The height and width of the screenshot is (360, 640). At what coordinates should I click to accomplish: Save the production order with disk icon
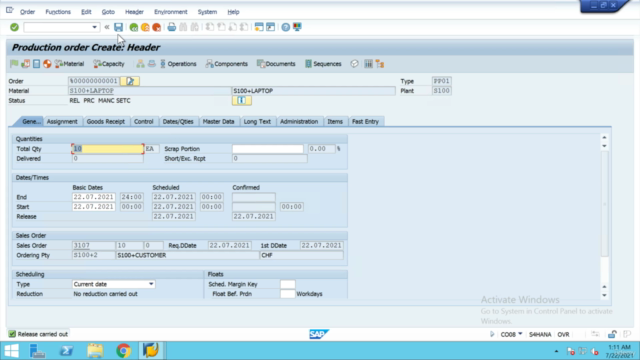[118, 27]
